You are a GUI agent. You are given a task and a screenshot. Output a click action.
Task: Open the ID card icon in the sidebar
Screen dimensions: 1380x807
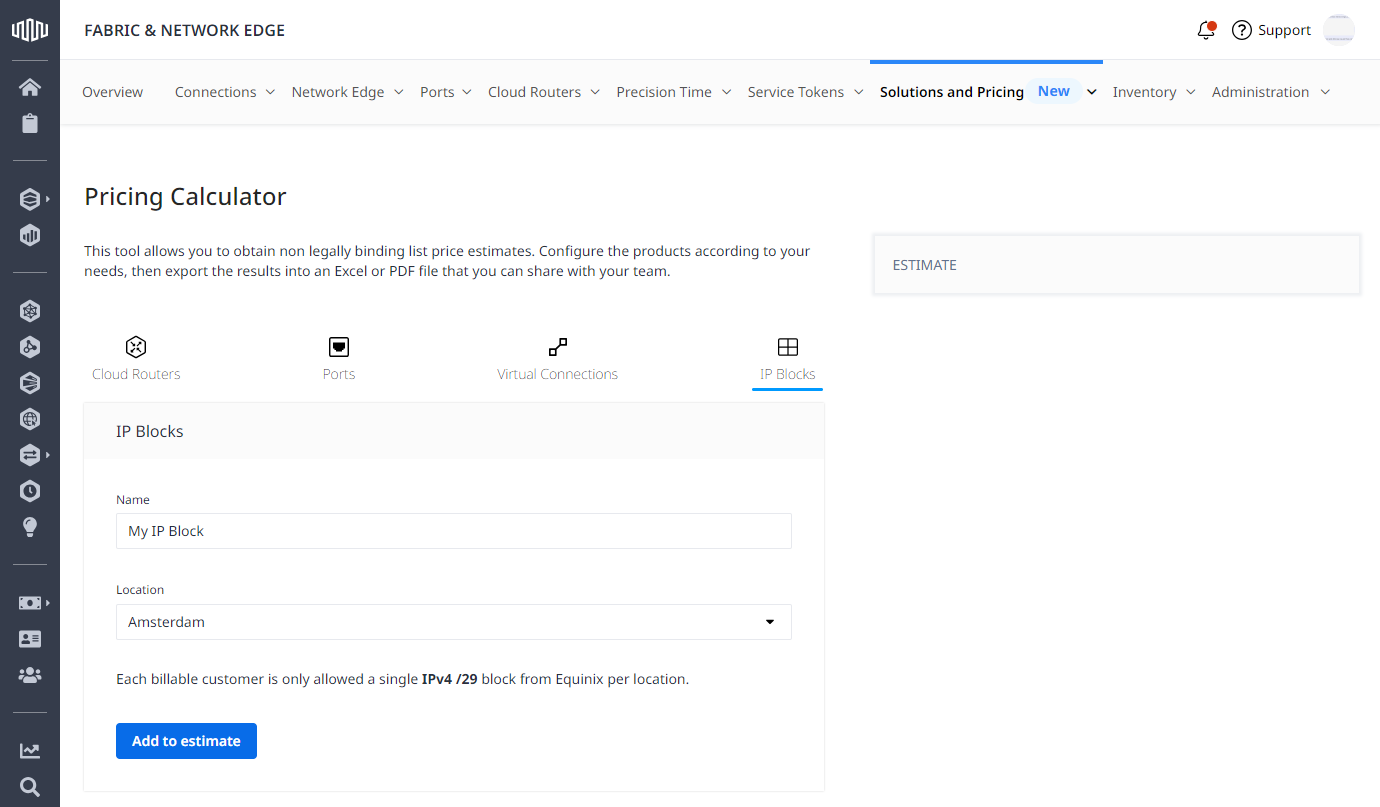(30, 639)
